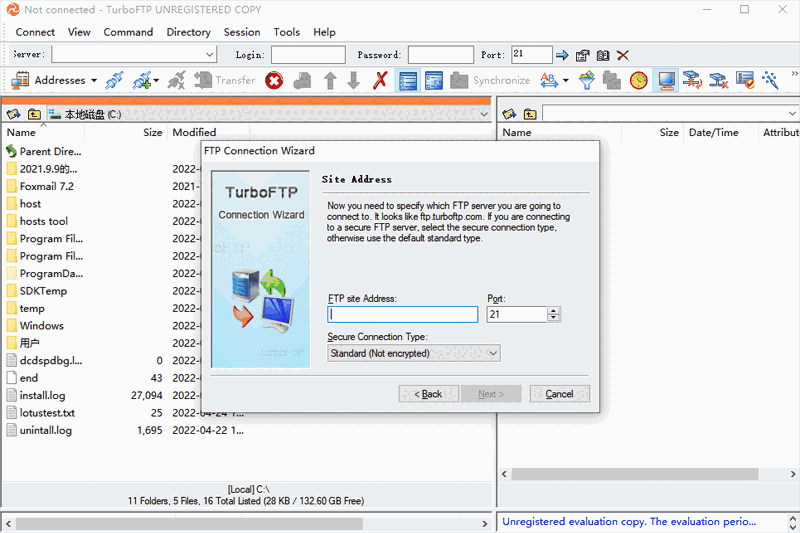Image resolution: width=800 pixels, height=533 pixels.
Task: Click the Back button in wizard
Action: [x=428, y=394]
